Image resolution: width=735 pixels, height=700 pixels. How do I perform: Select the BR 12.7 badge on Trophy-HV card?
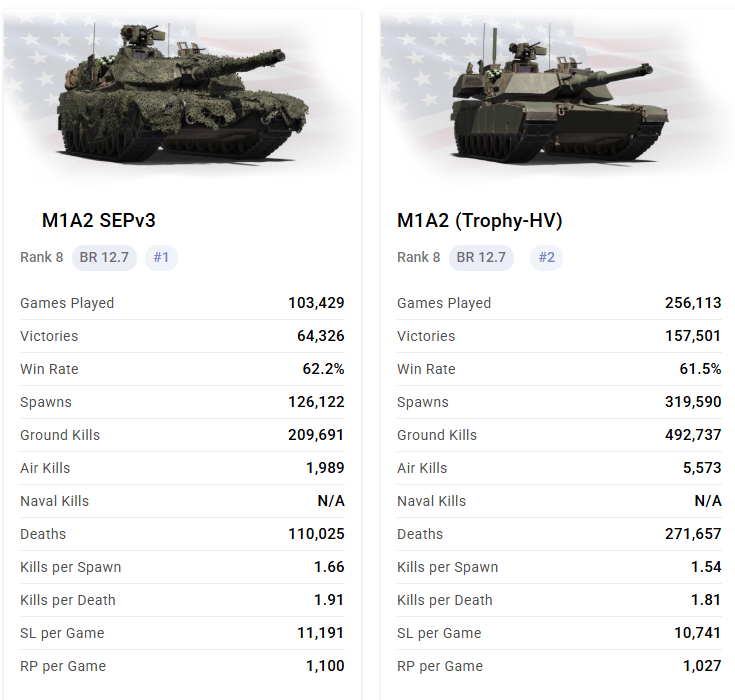(x=481, y=257)
